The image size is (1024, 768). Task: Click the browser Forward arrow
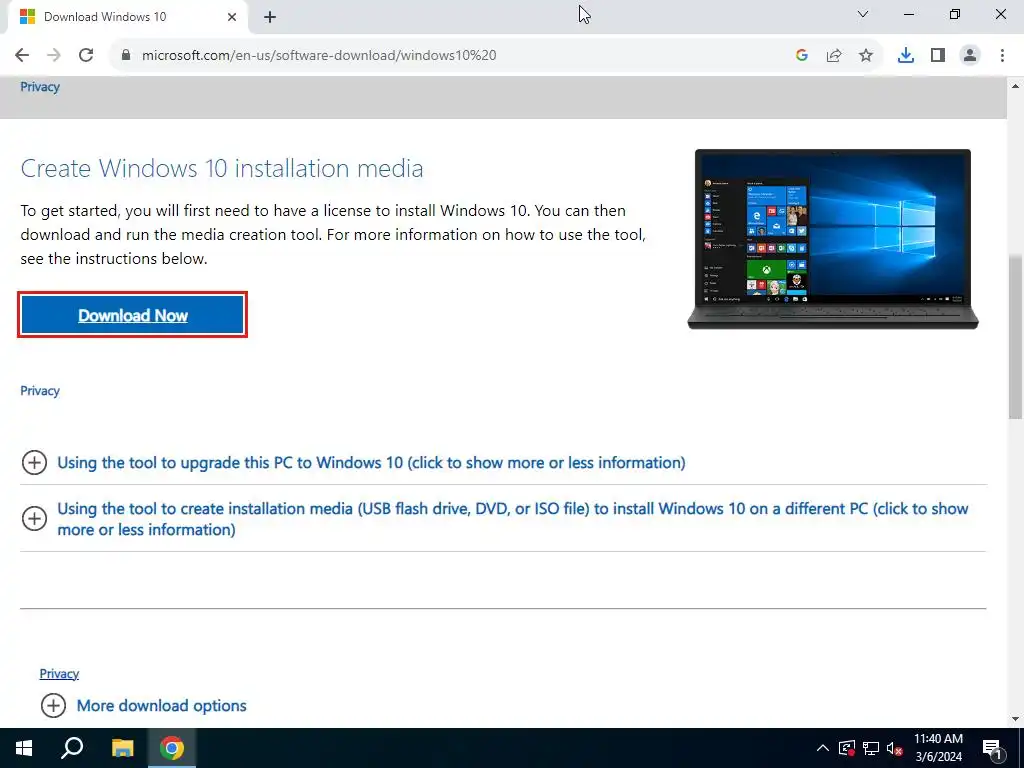pos(54,55)
